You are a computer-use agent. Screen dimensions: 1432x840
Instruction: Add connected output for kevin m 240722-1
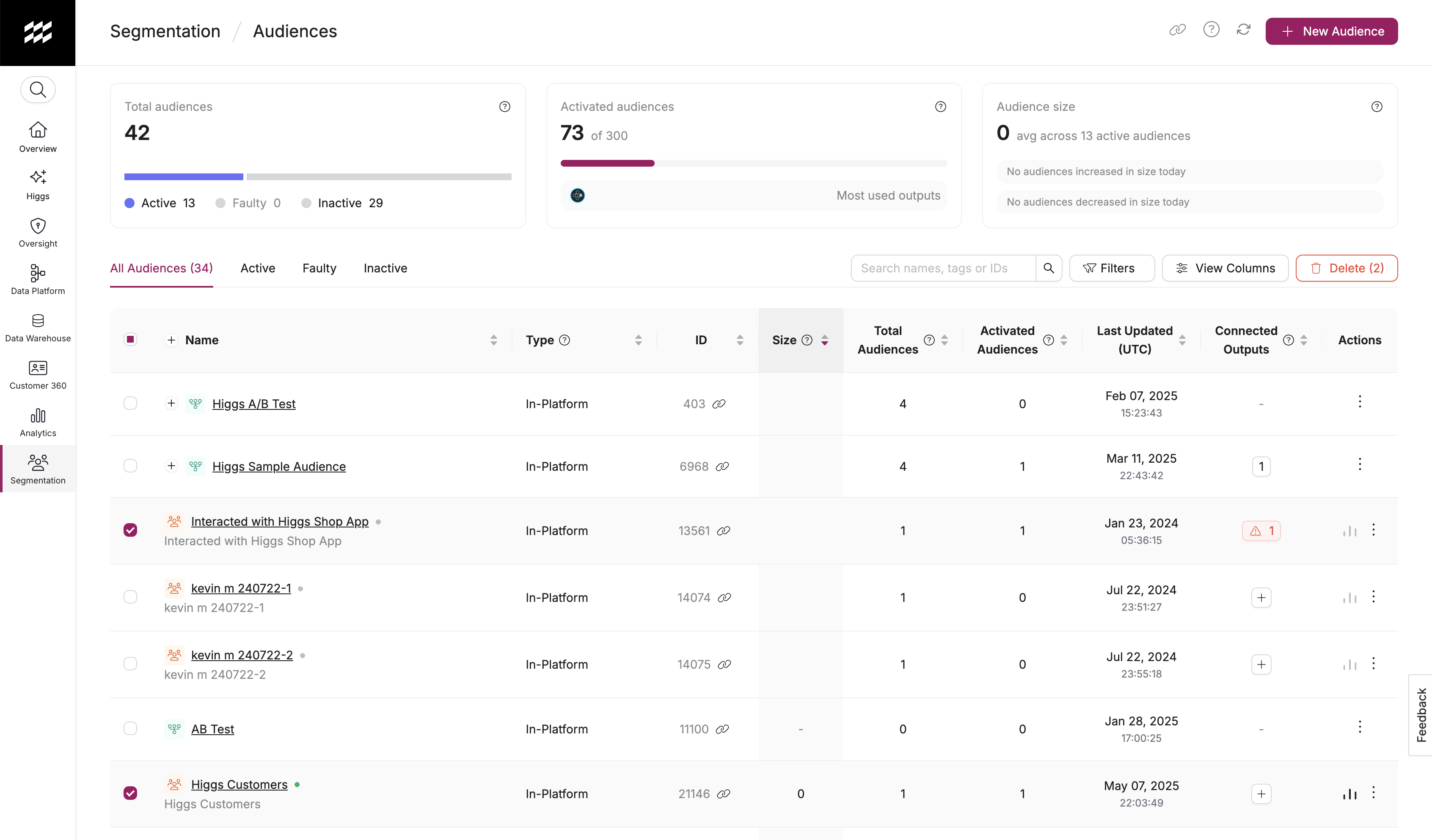pyautogui.click(x=1261, y=598)
